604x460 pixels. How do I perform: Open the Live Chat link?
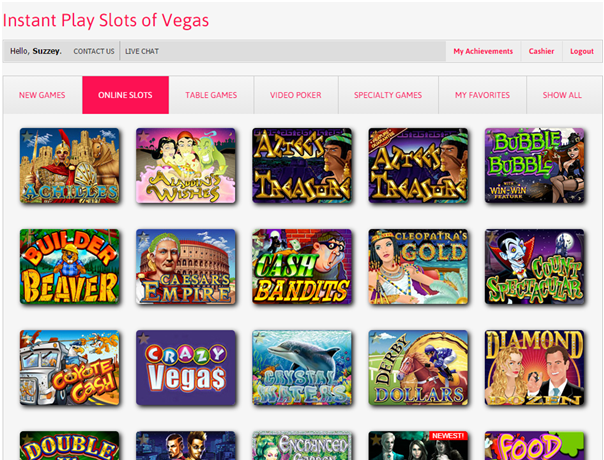click(142, 51)
